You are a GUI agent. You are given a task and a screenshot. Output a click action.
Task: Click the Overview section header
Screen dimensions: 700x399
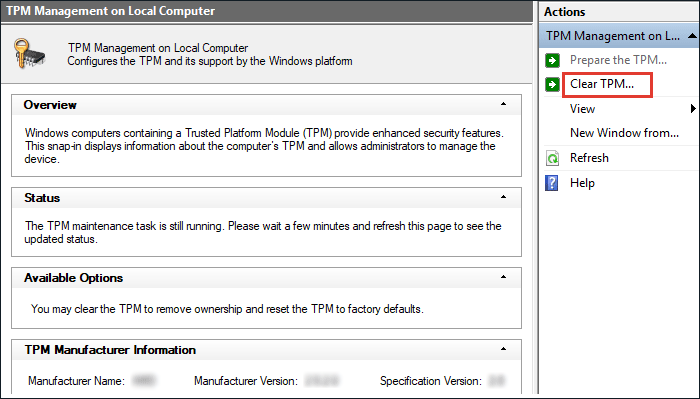50,105
